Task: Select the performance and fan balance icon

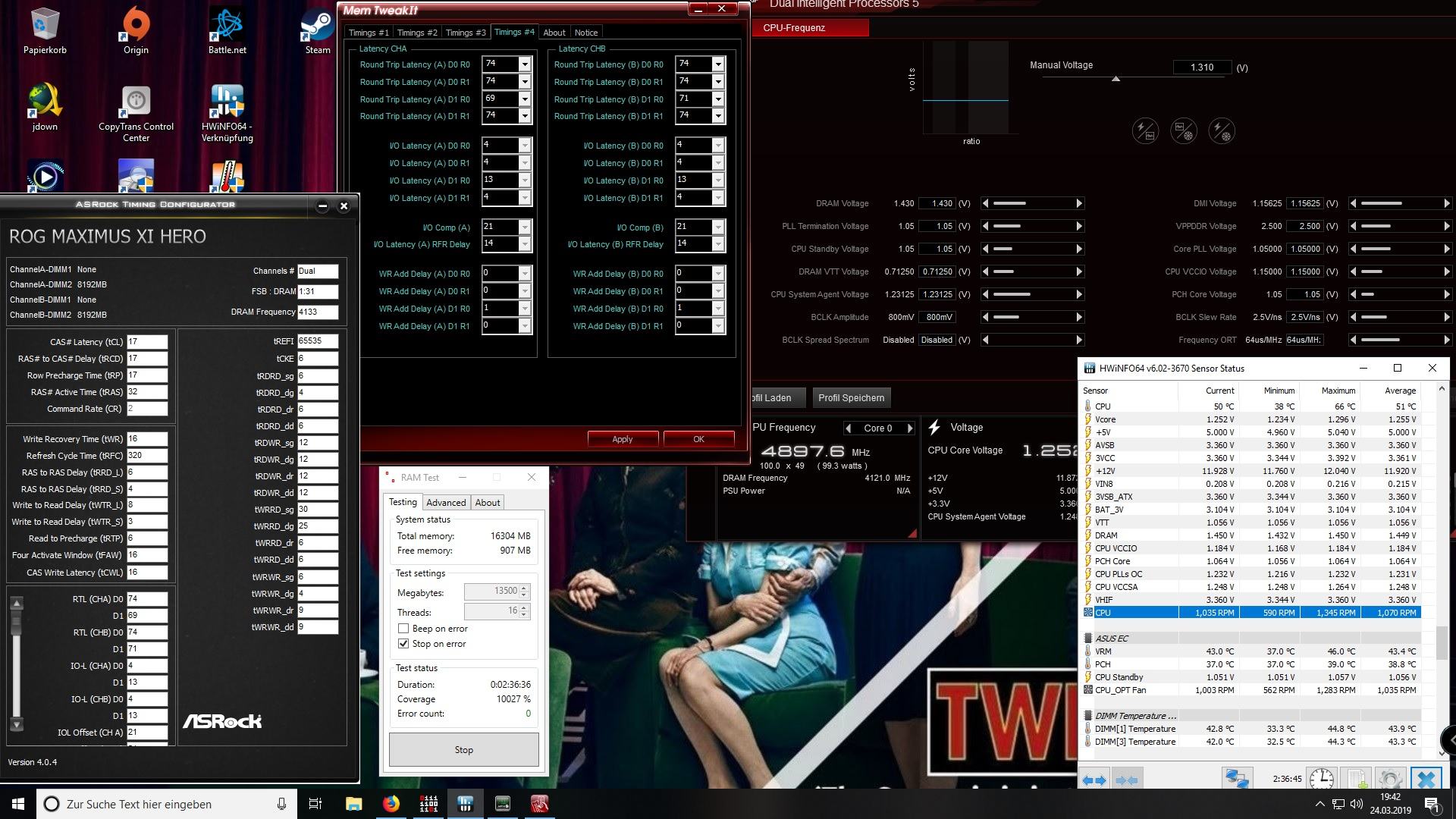Action: click(1184, 130)
